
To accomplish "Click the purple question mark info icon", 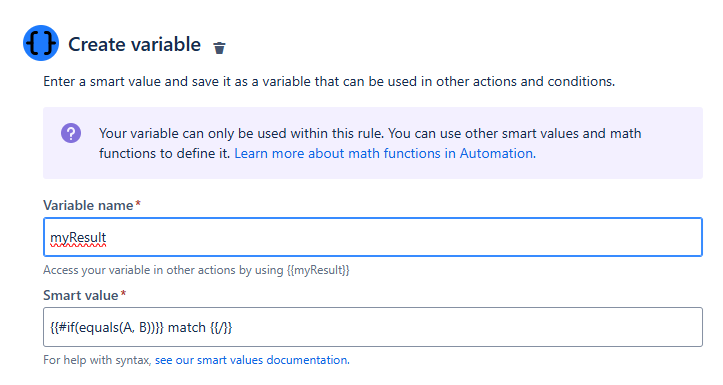I will [x=71, y=133].
